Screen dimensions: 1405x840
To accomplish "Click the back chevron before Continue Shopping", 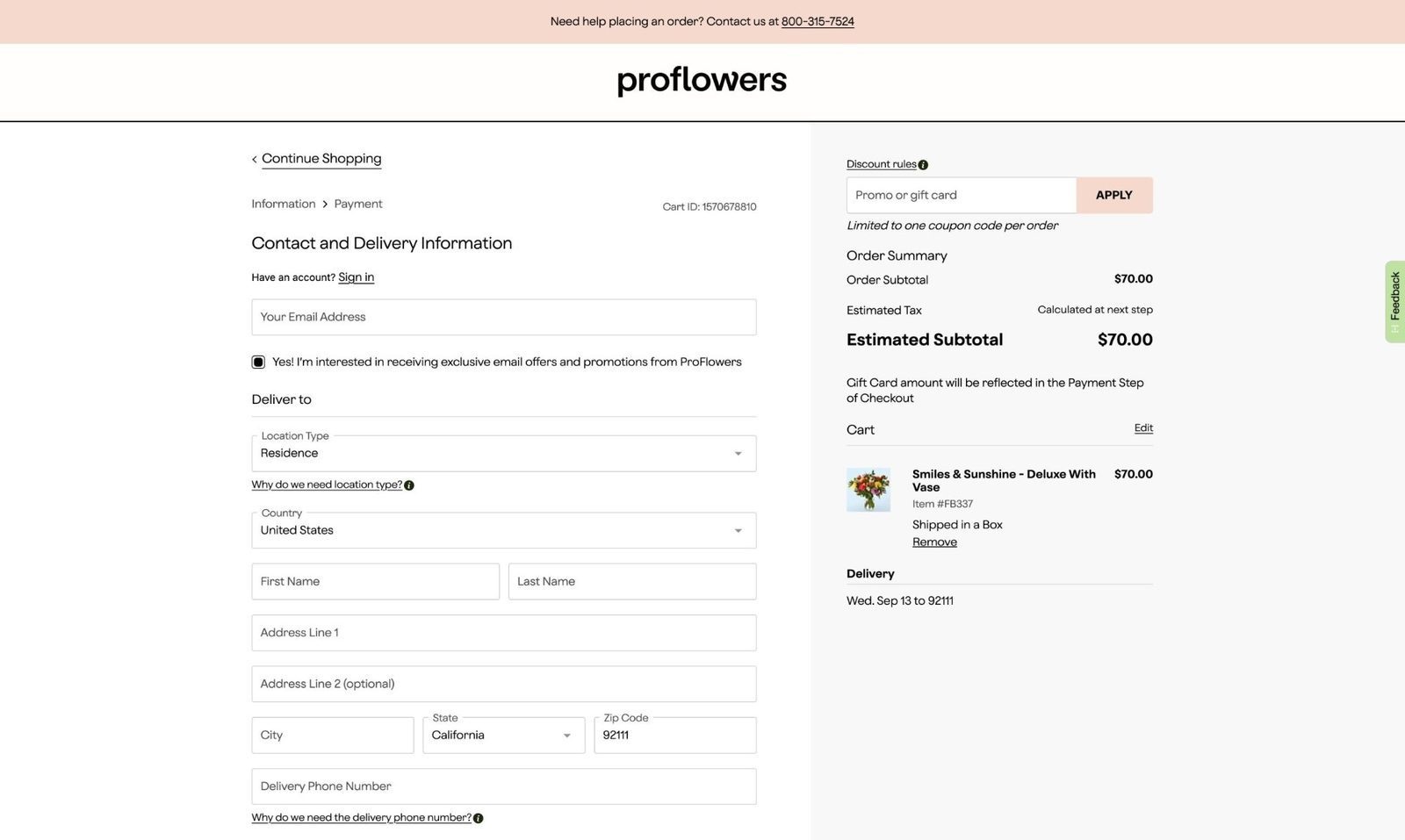I will (x=255, y=159).
